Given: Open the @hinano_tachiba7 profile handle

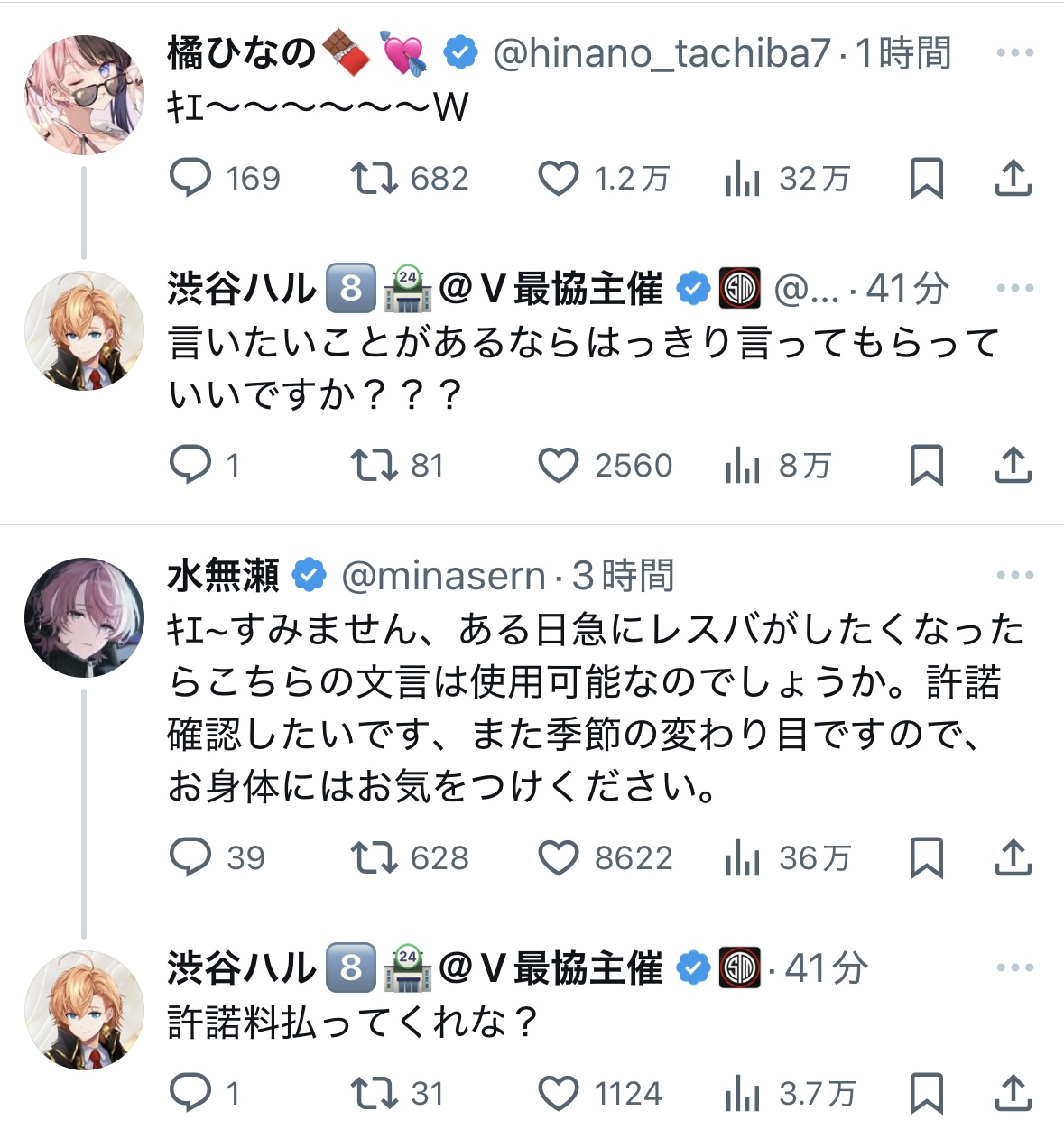Looking at the screenshot, I should point(661,53).
